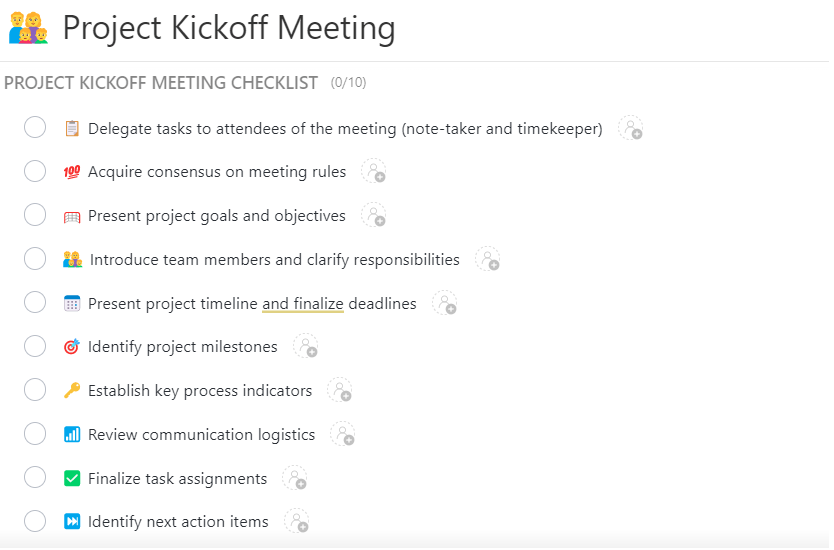
Task: Assign person to Review communication logistics
Action: tap(342, 434)
